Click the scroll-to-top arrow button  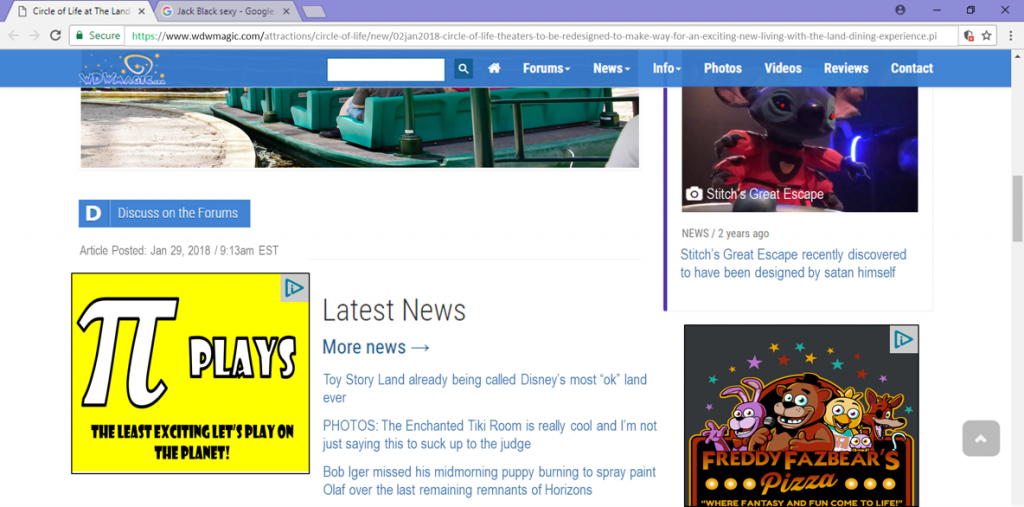point(981,438)
